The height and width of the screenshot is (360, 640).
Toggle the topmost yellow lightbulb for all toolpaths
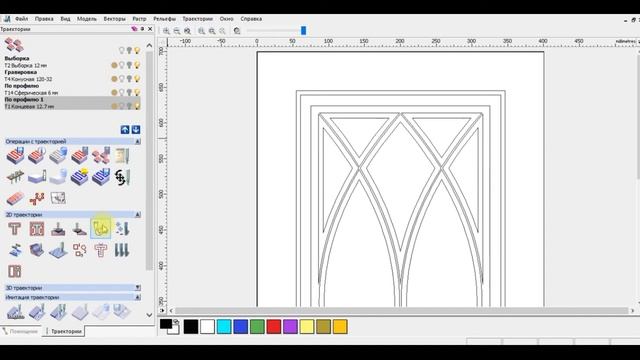tap(137, 51)
